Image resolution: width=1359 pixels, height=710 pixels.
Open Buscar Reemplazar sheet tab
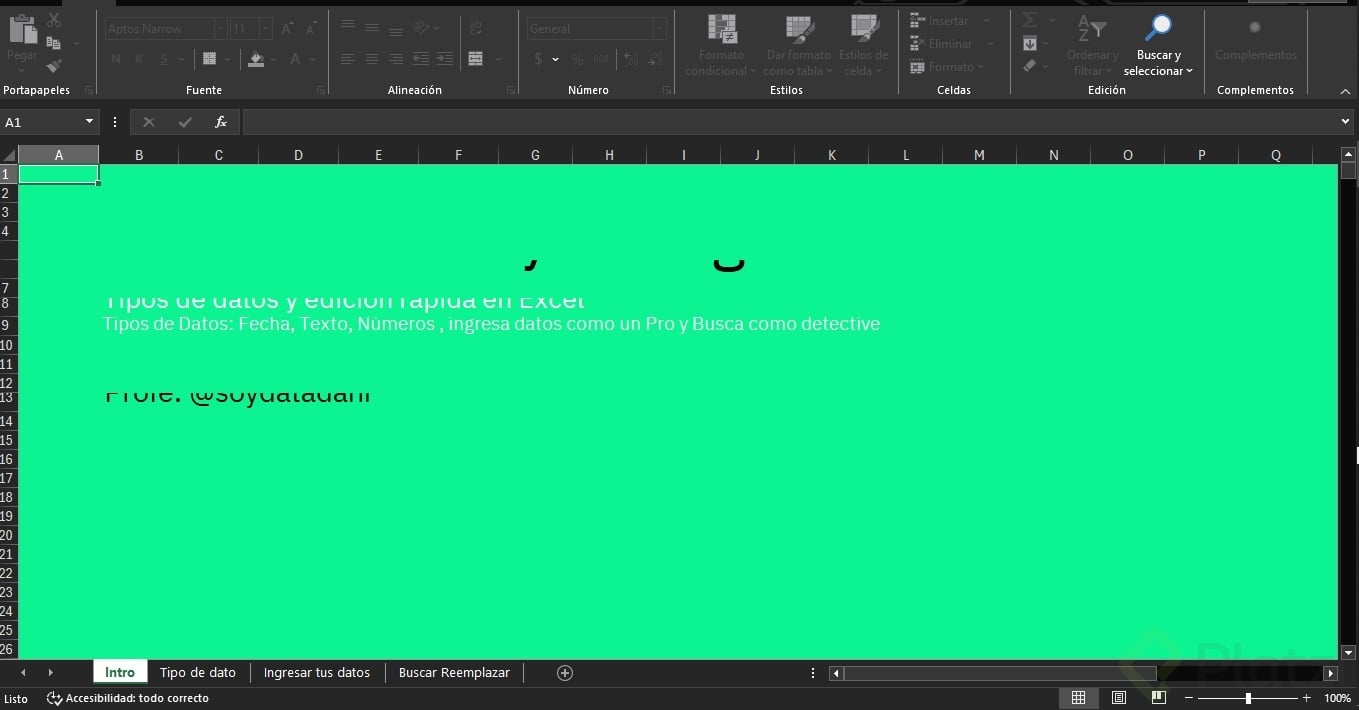coord(454,673)
